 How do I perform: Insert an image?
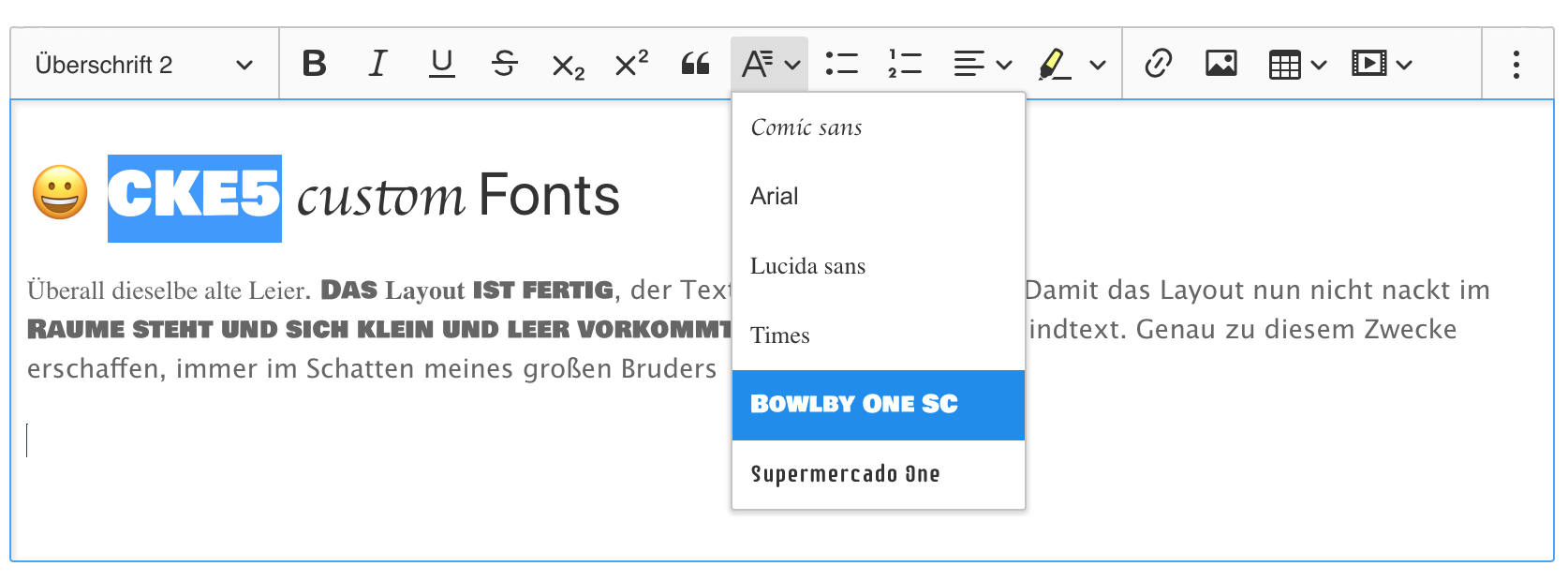click(x=1221, y=65)
